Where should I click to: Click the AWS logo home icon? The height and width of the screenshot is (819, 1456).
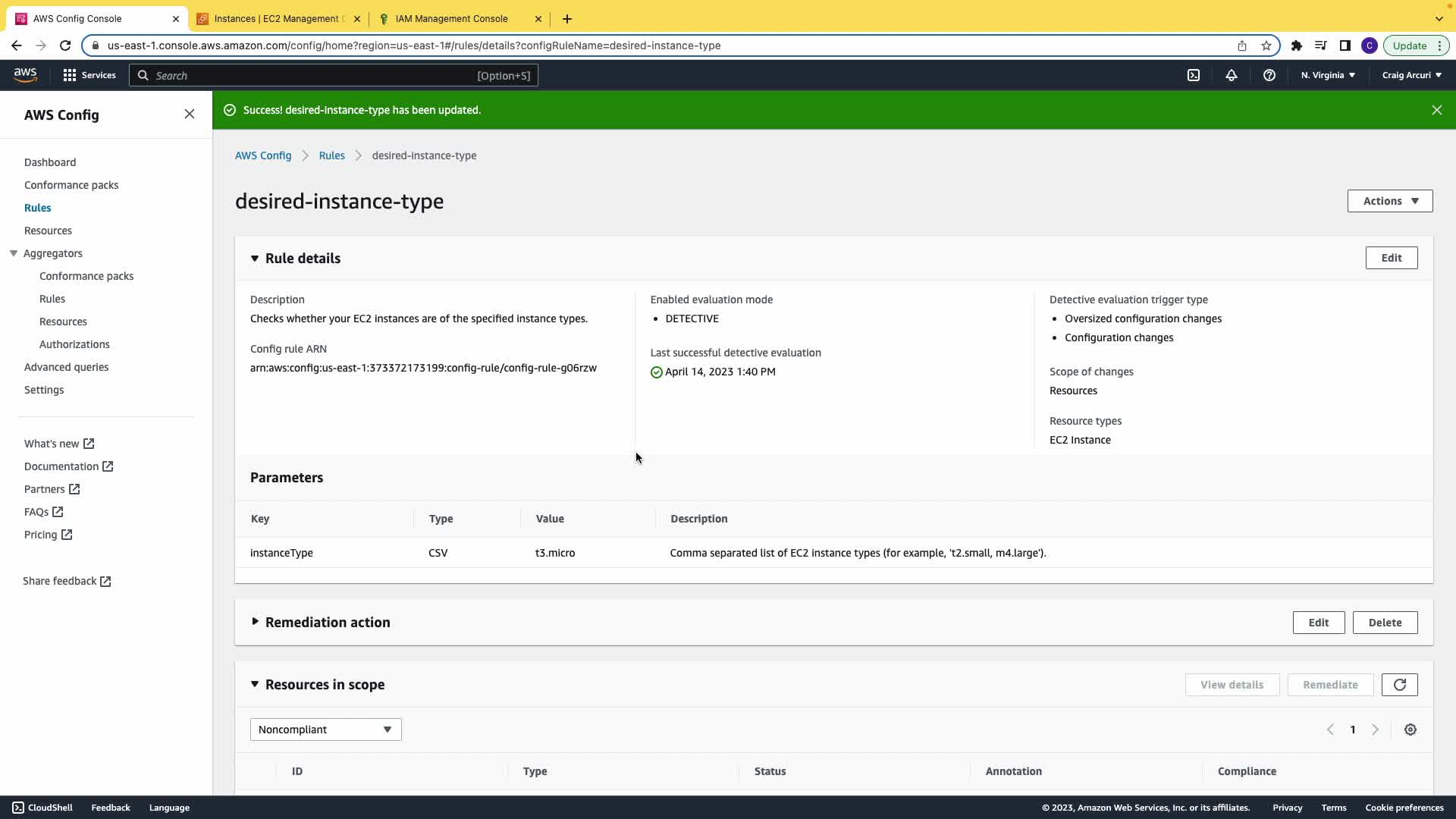(x=25, y=74)
